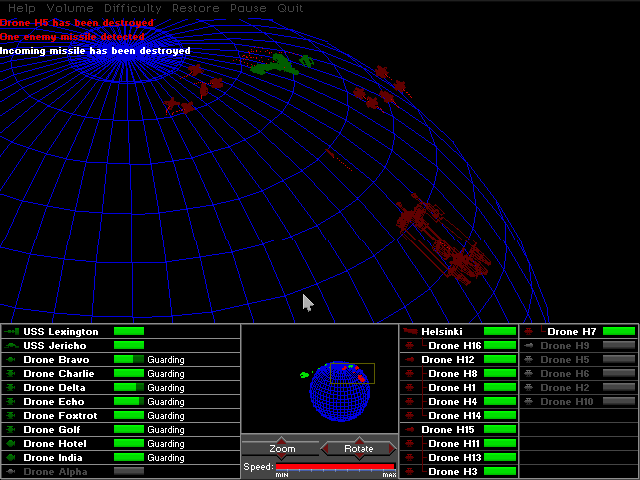Click the Helsinki enemy ship icon
The width and height of the screenshot is (640, 480).
(x=410, y=331)
